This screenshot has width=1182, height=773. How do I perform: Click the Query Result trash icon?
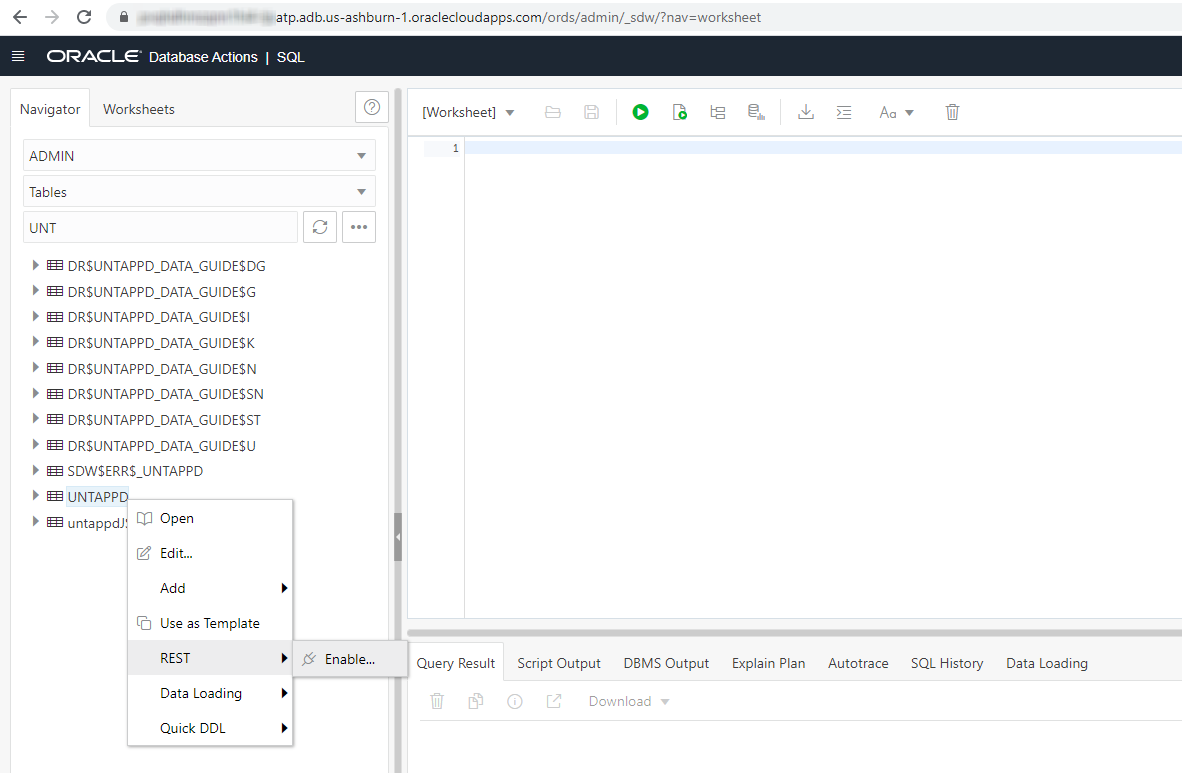[437, 701]
